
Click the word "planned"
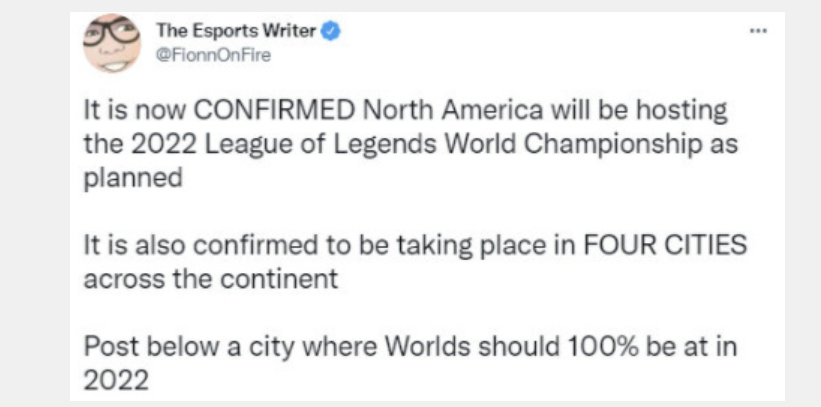(x=133, y=179)
